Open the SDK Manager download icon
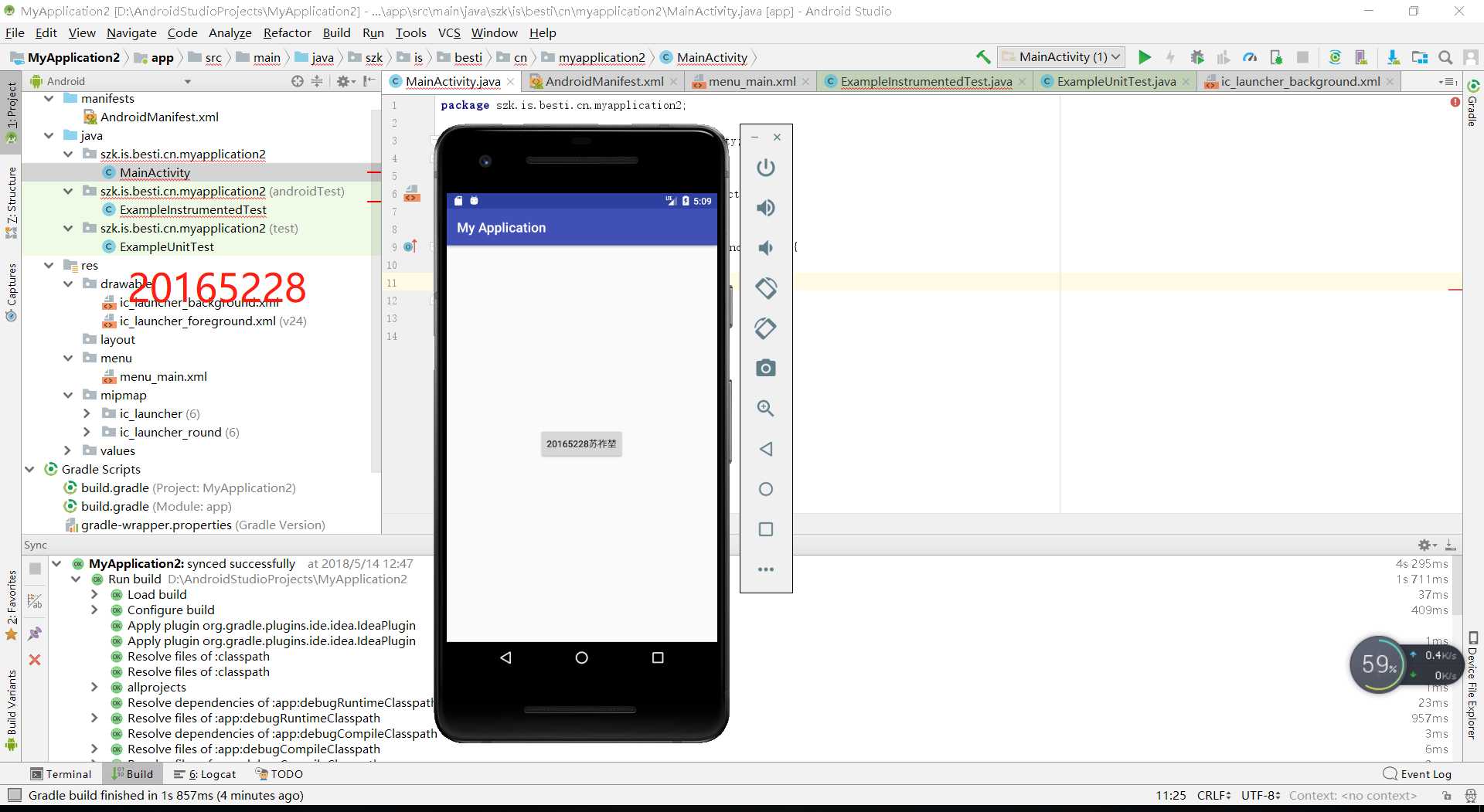Viewport: 1484px width, 812px height. (1393, 57)
